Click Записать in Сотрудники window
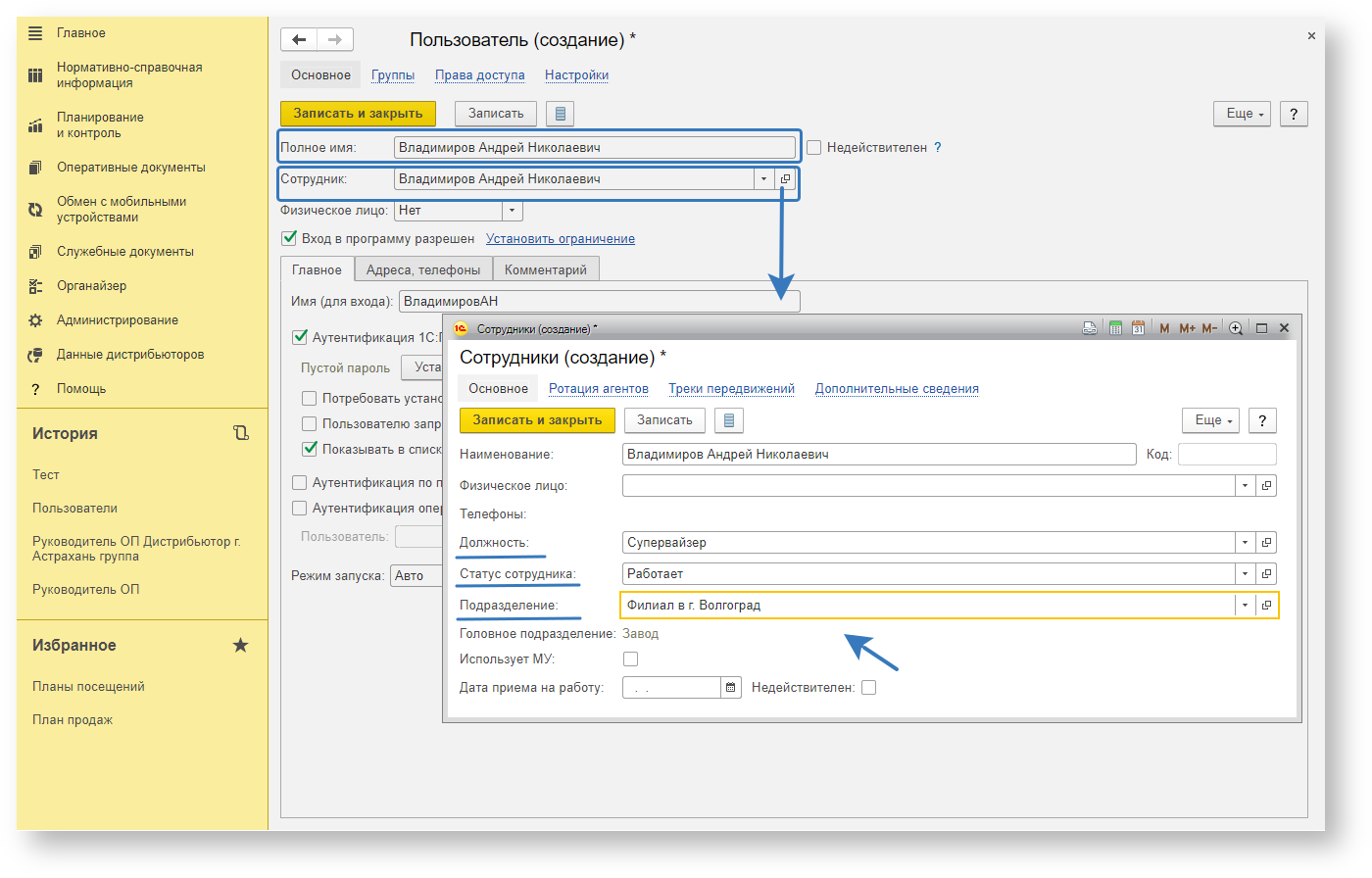This screenshot has height=878, width=1372. tap(664, 420)
